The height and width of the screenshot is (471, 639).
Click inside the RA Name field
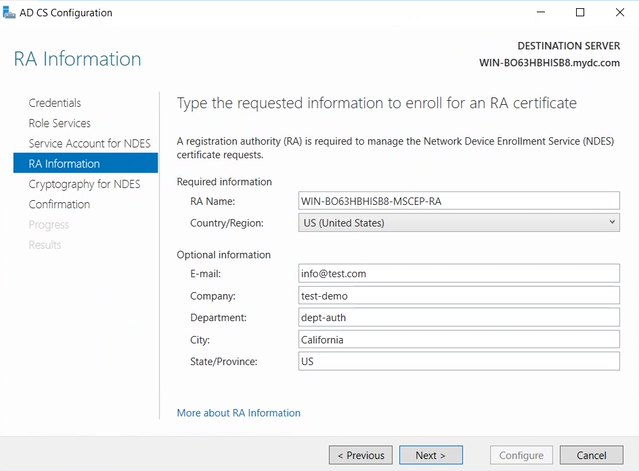pos(459,201)
